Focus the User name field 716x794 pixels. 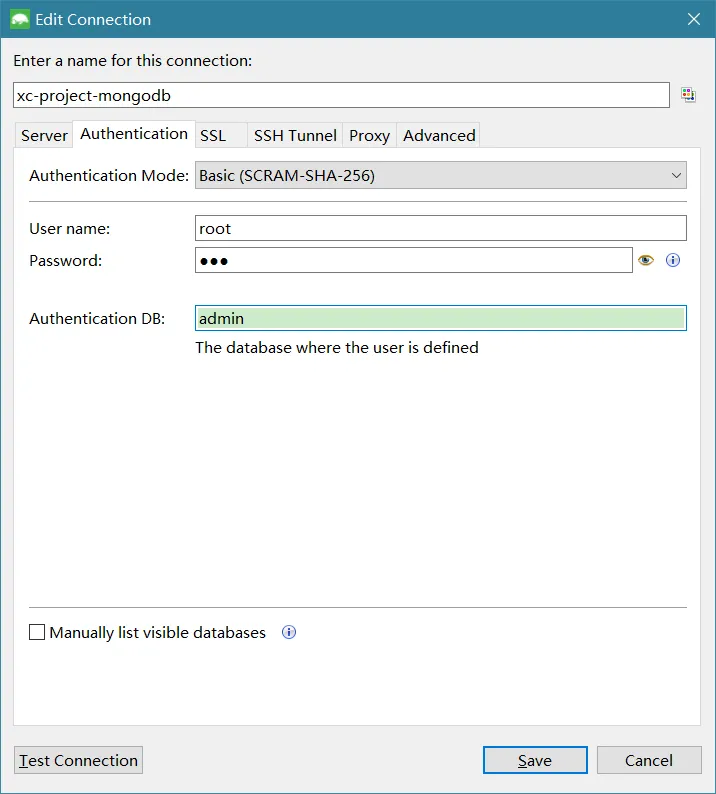[440, 228]
